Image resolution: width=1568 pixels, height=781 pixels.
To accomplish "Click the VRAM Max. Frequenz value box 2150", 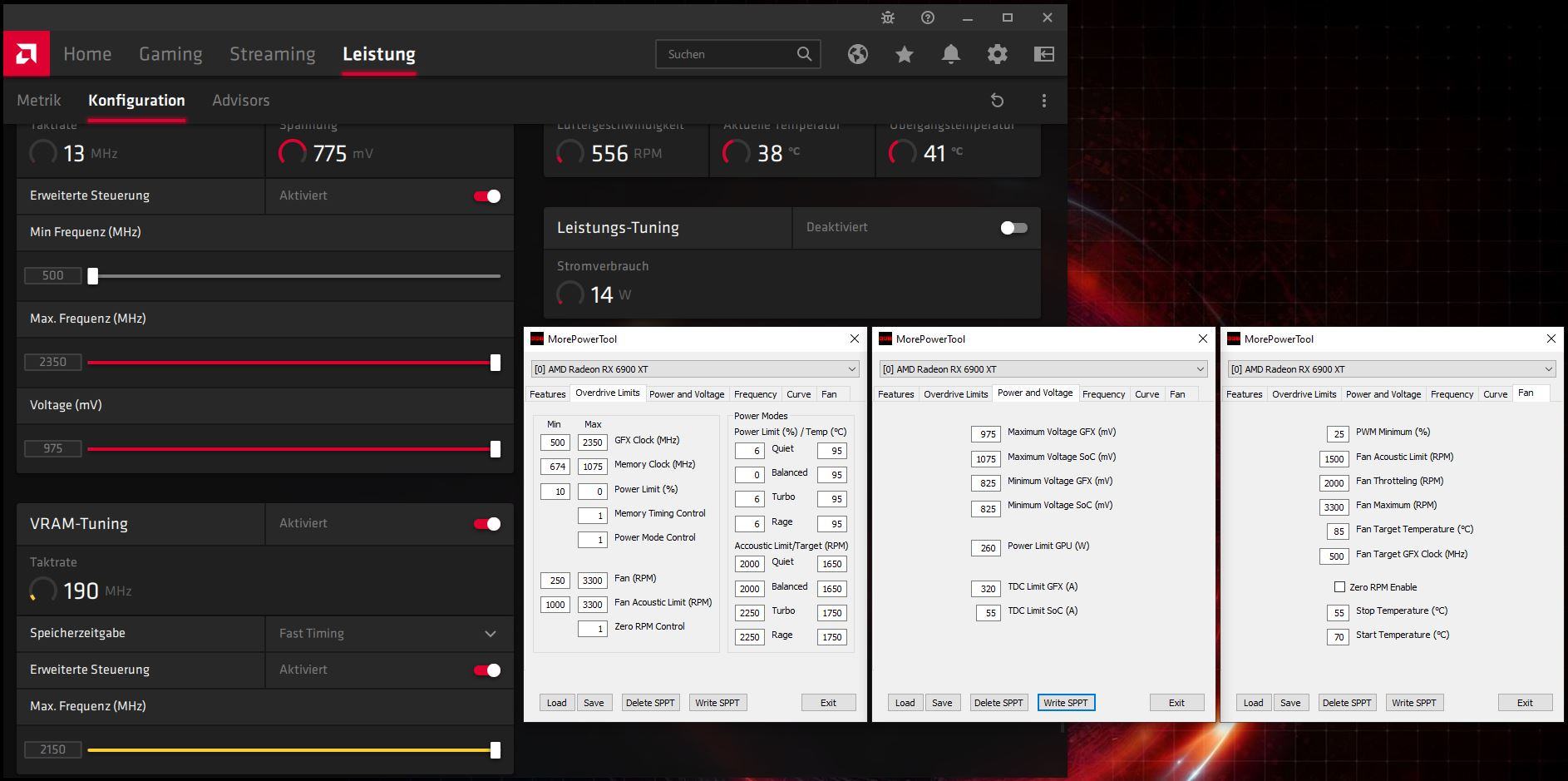I will [x=52, y=750].
